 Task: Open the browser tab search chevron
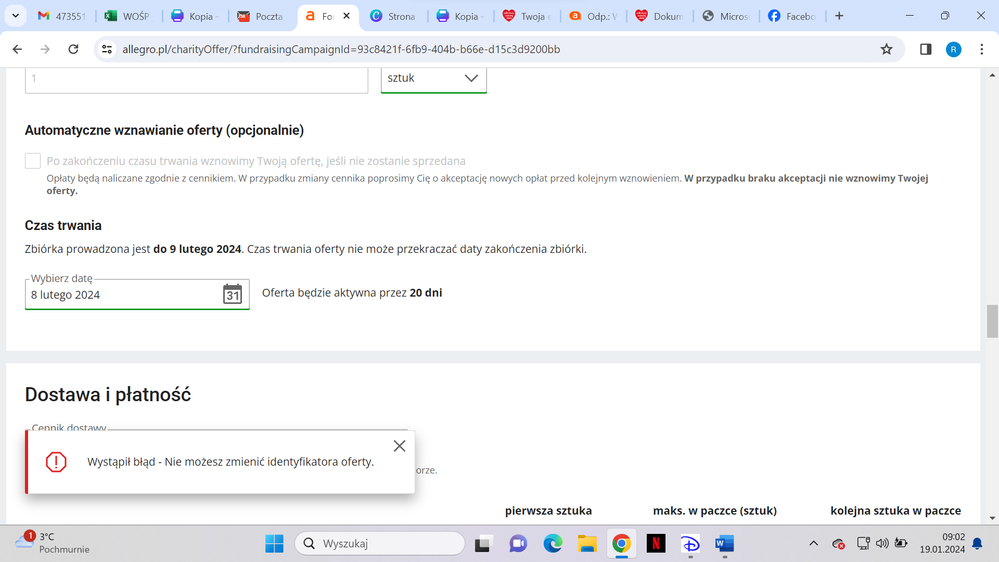point(15,16)
